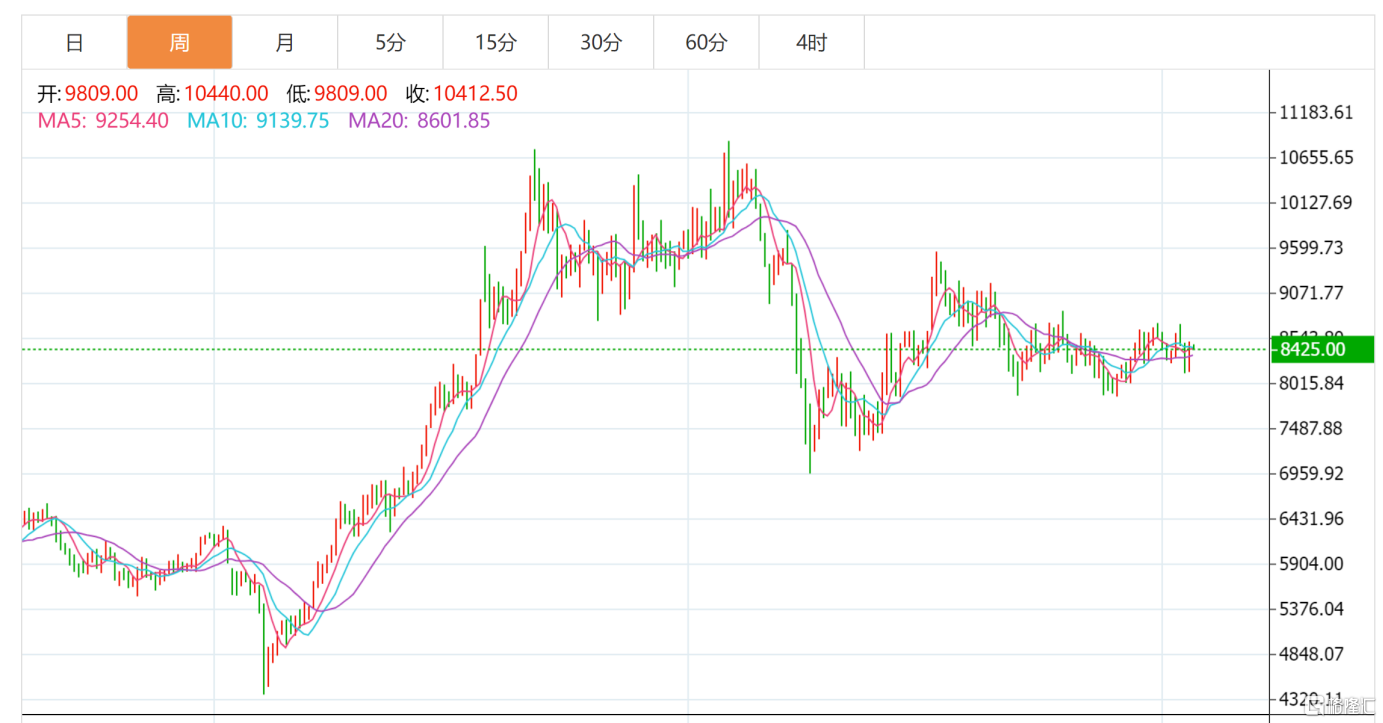Select the highlighted 周 (weekly) tab

[179, 43]
